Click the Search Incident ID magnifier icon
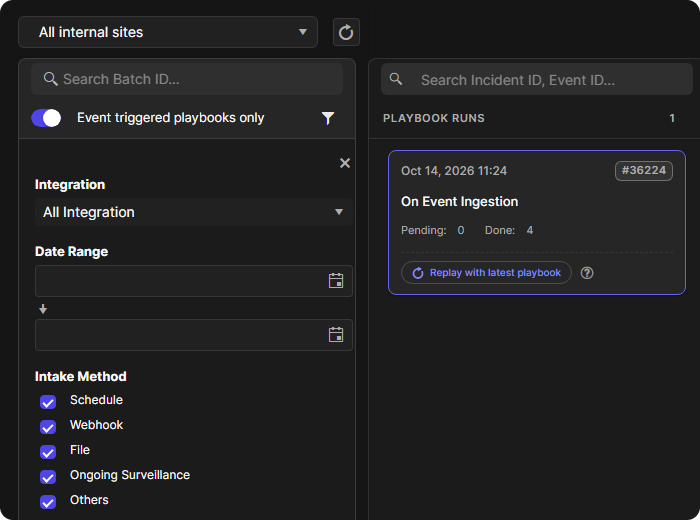This screenshot has height=520, width=700. pos(396,79)
